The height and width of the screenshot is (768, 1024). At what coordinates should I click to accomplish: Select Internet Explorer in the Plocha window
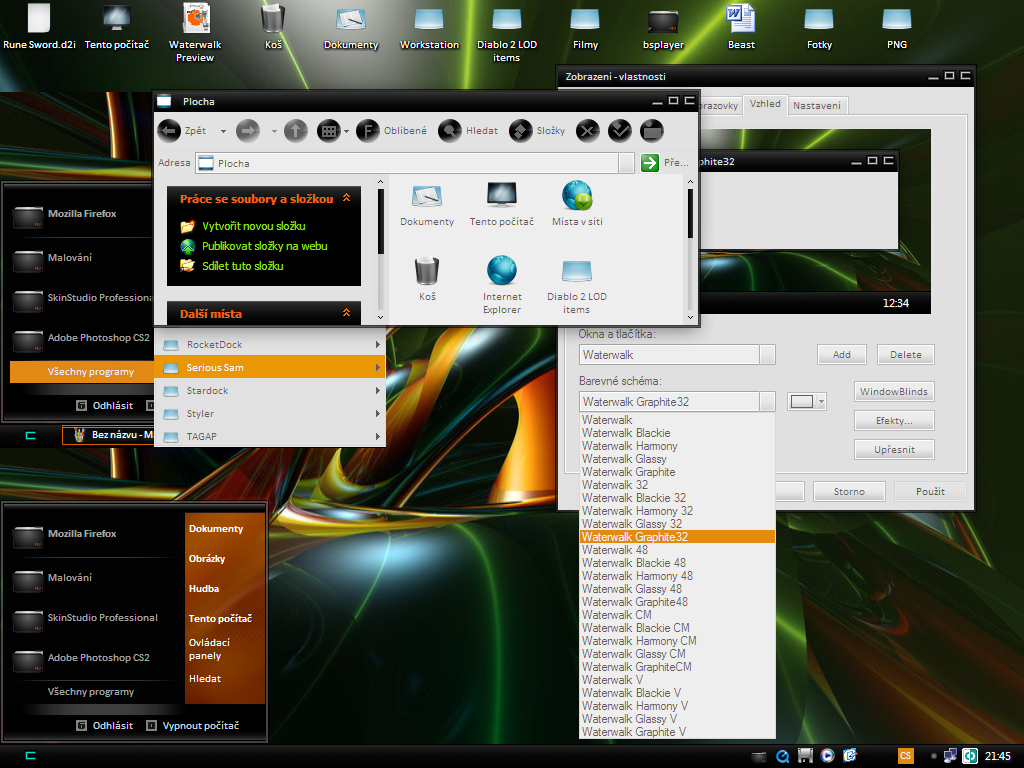[502, 284]
